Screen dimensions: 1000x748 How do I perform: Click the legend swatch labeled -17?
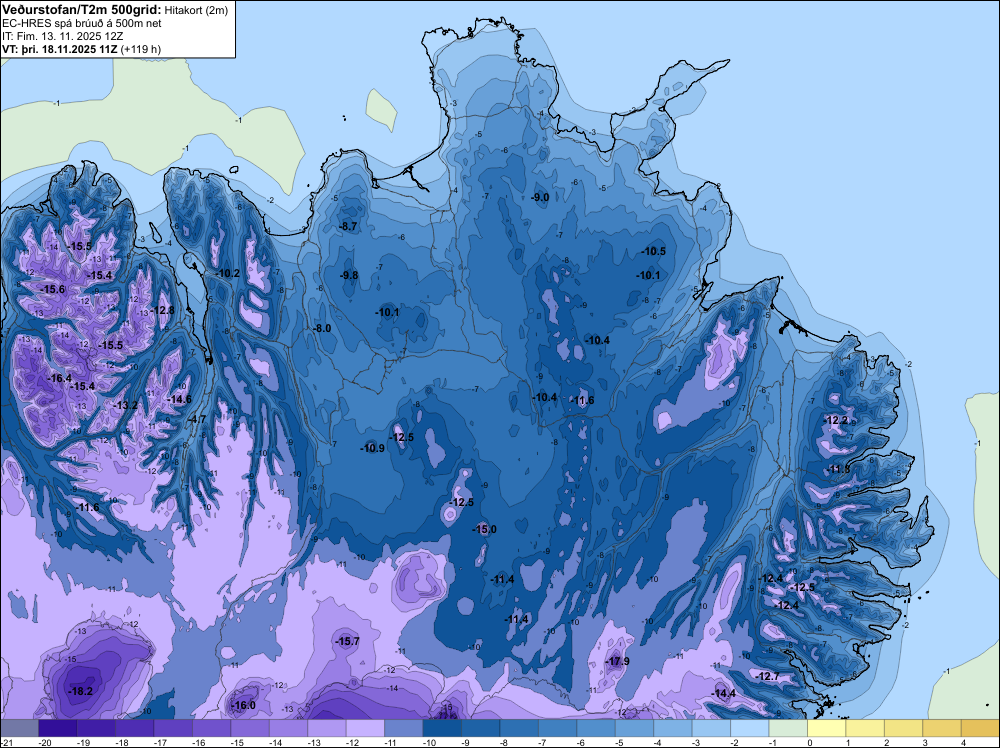(x=173, y=728)
